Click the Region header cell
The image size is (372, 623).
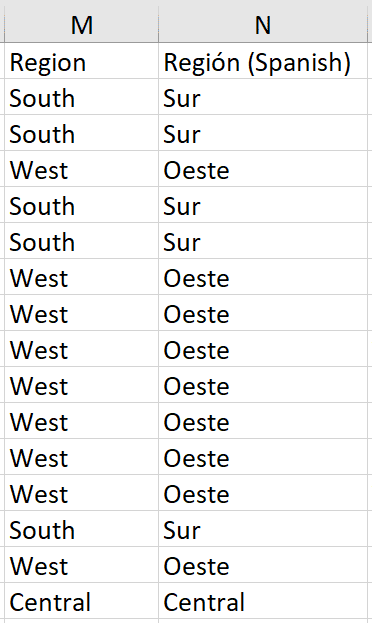coord(81,61)
